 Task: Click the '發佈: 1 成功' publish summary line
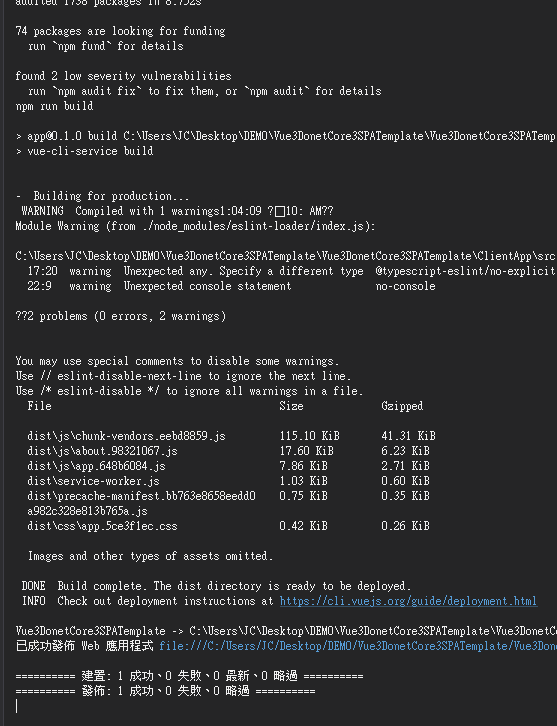click(x=165, y=691)
